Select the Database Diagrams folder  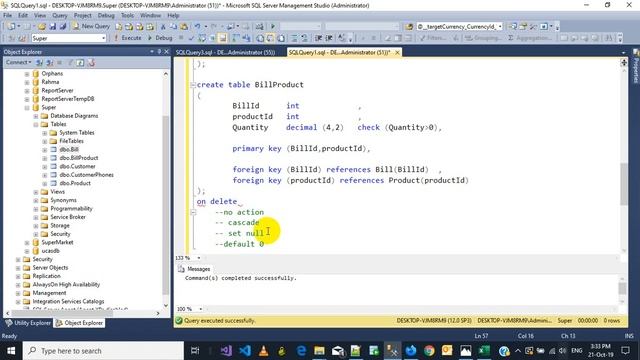[74, 116]
